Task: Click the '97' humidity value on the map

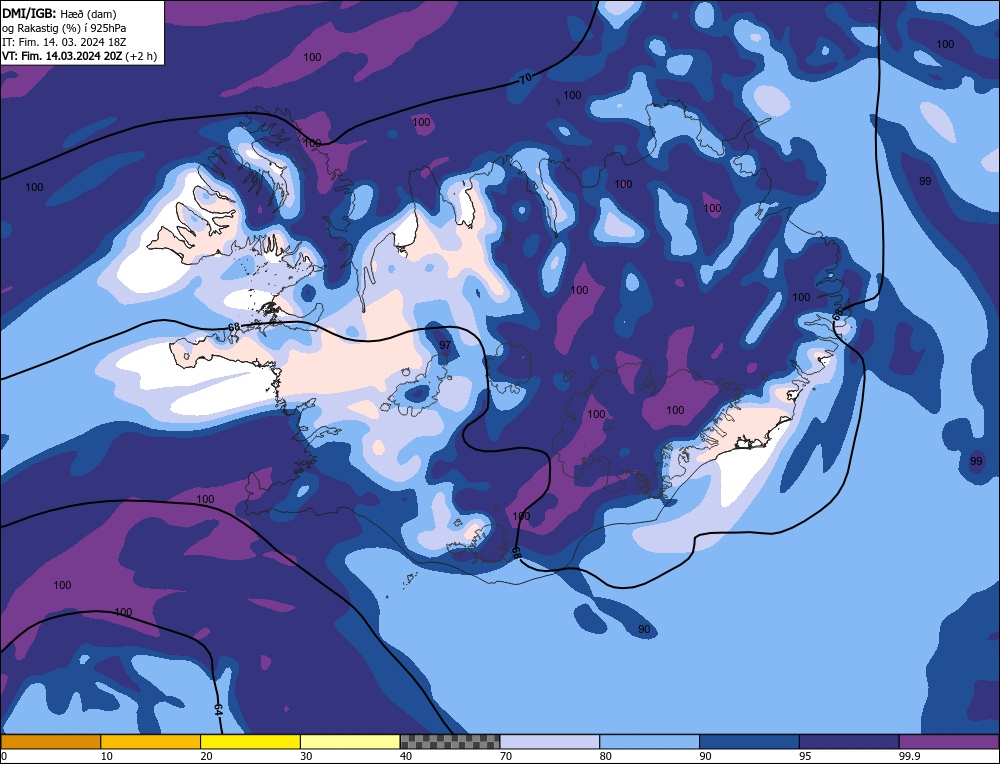Action: click(x=445, y=345)
